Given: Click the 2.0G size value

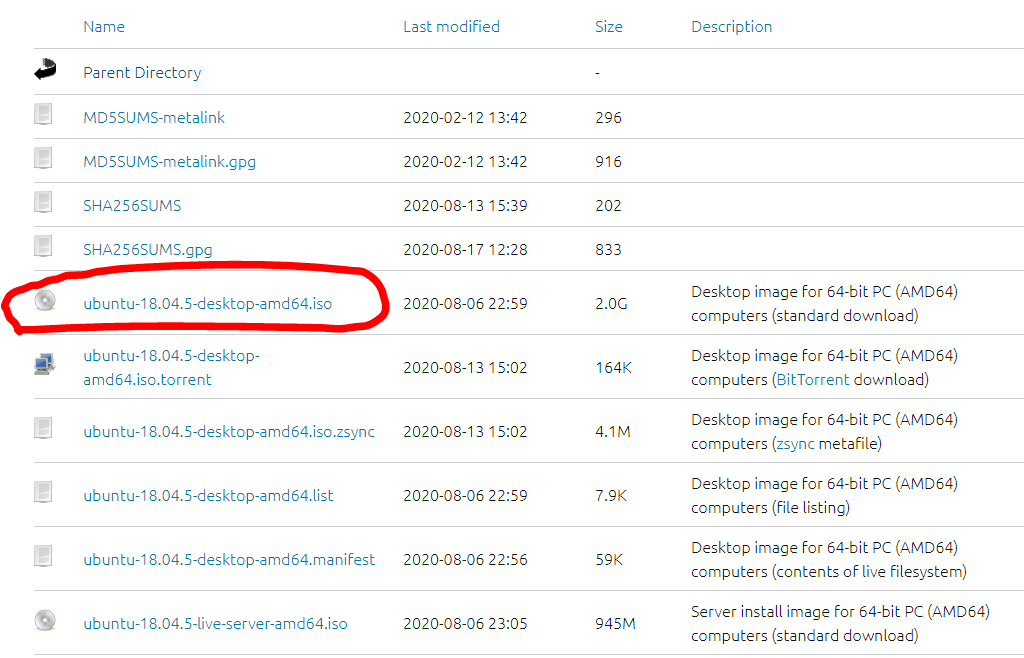Looking at the screenshot, I should pos(611,304).
